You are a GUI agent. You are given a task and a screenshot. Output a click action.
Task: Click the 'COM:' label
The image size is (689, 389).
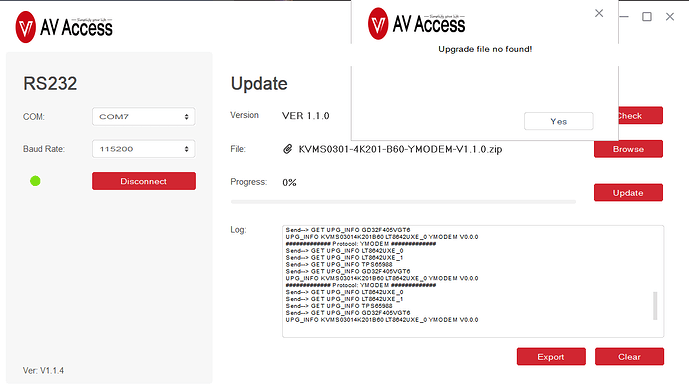pyautogui.click(x=34, y=117)
